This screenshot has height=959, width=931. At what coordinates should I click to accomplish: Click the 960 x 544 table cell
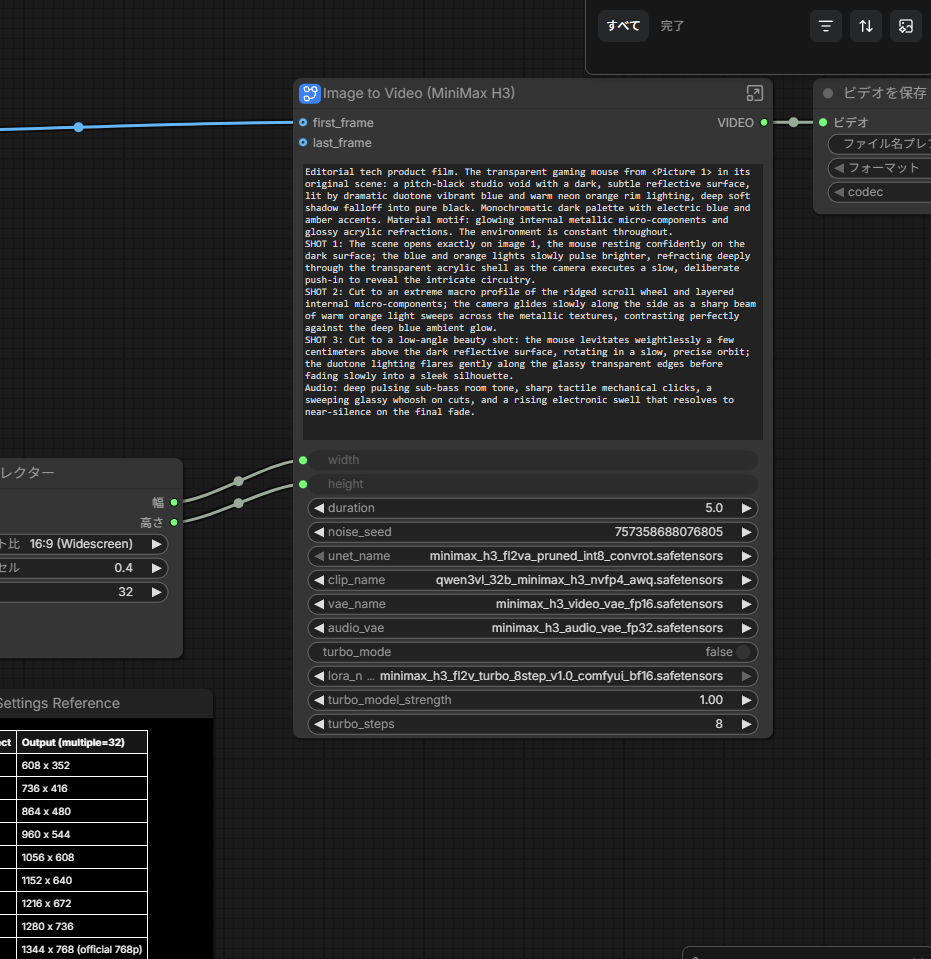coord(82,835)
